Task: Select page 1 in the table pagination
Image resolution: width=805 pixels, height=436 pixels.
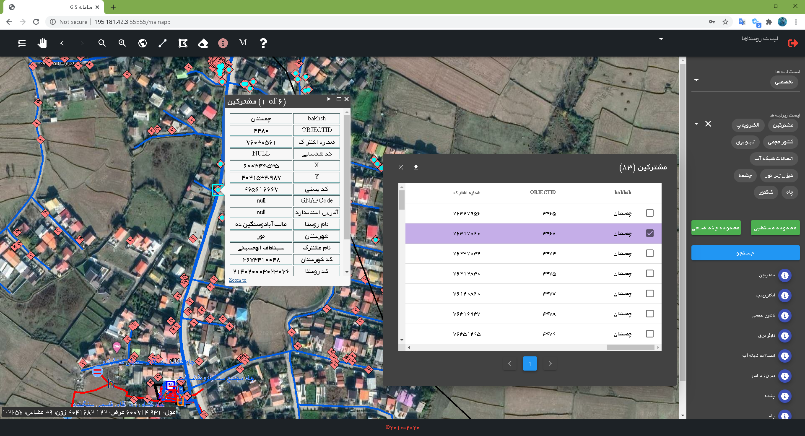Action: point(530,364)
